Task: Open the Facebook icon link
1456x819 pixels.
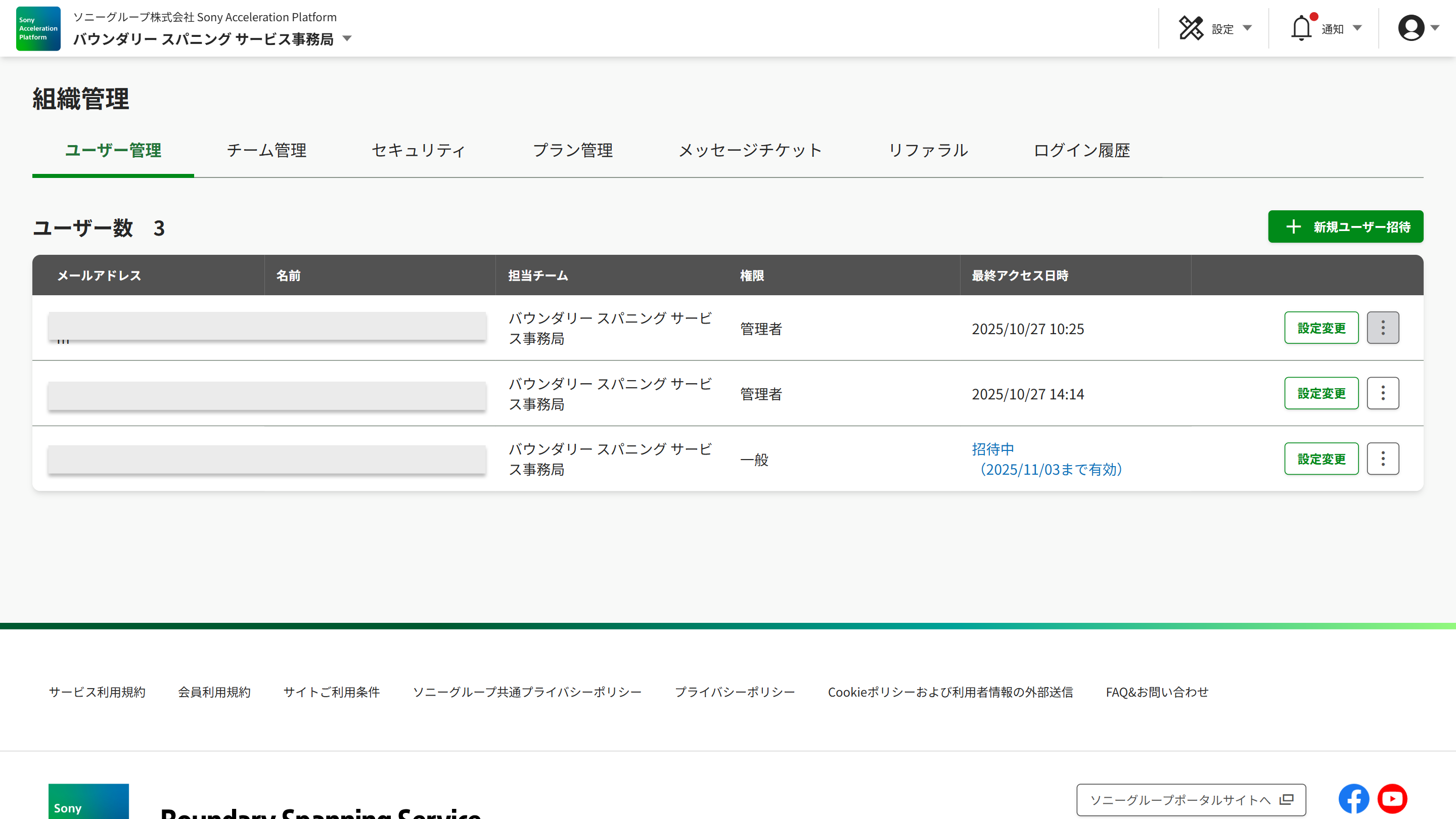Action: point(1353,799)
